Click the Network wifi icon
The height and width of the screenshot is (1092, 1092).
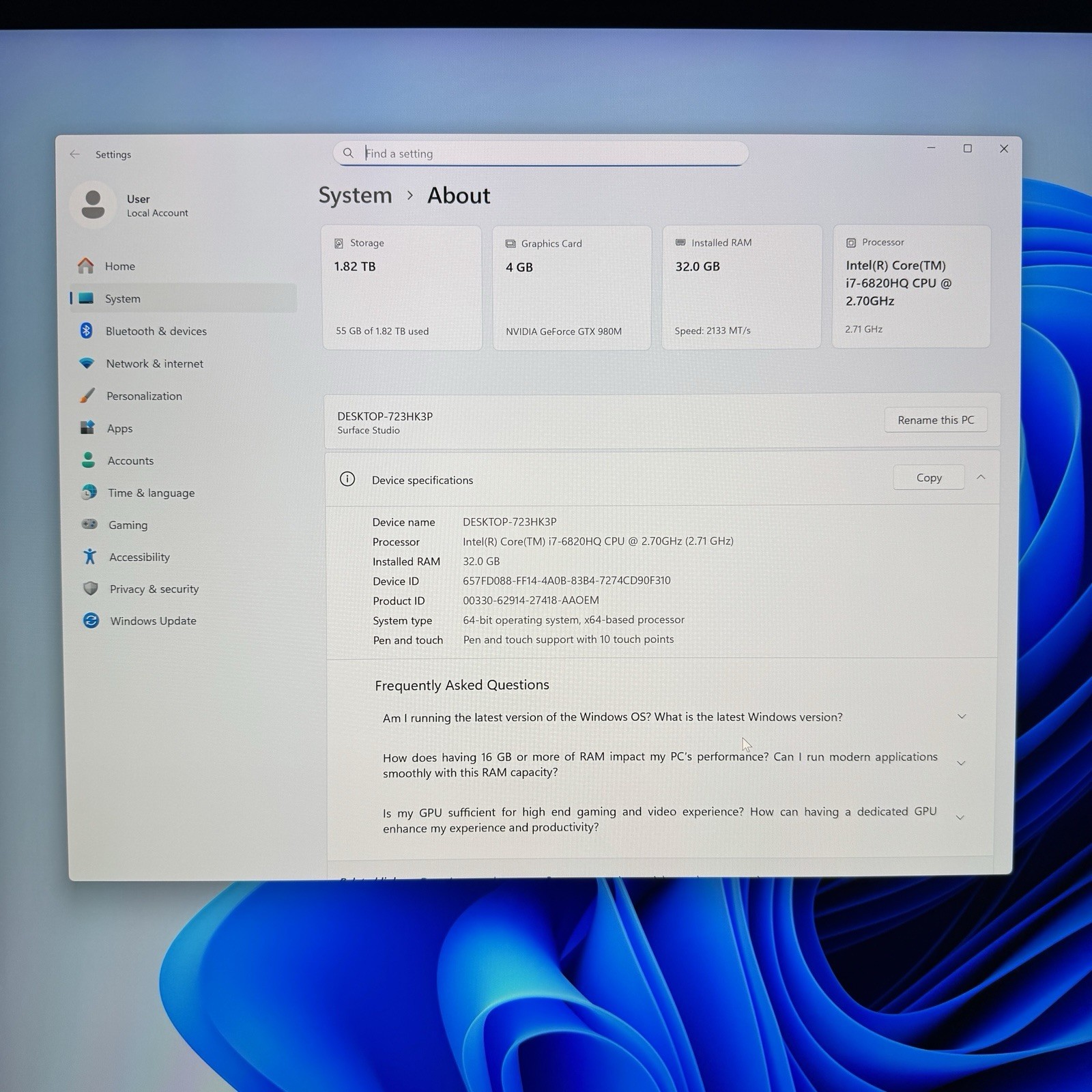(x=87, y=363)
